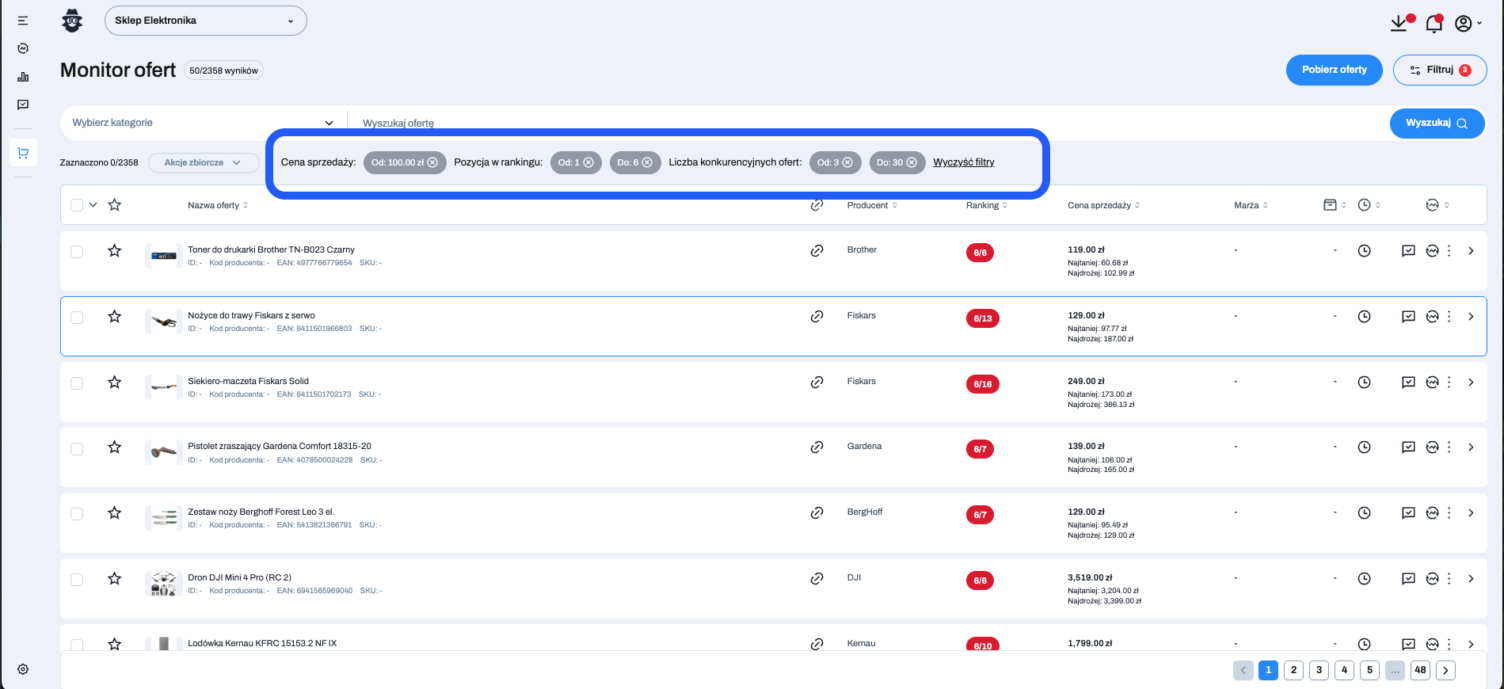Toggle the select-all offers checkbox
The width and height of the screenshot is (1504, 689).
point(77,205)
